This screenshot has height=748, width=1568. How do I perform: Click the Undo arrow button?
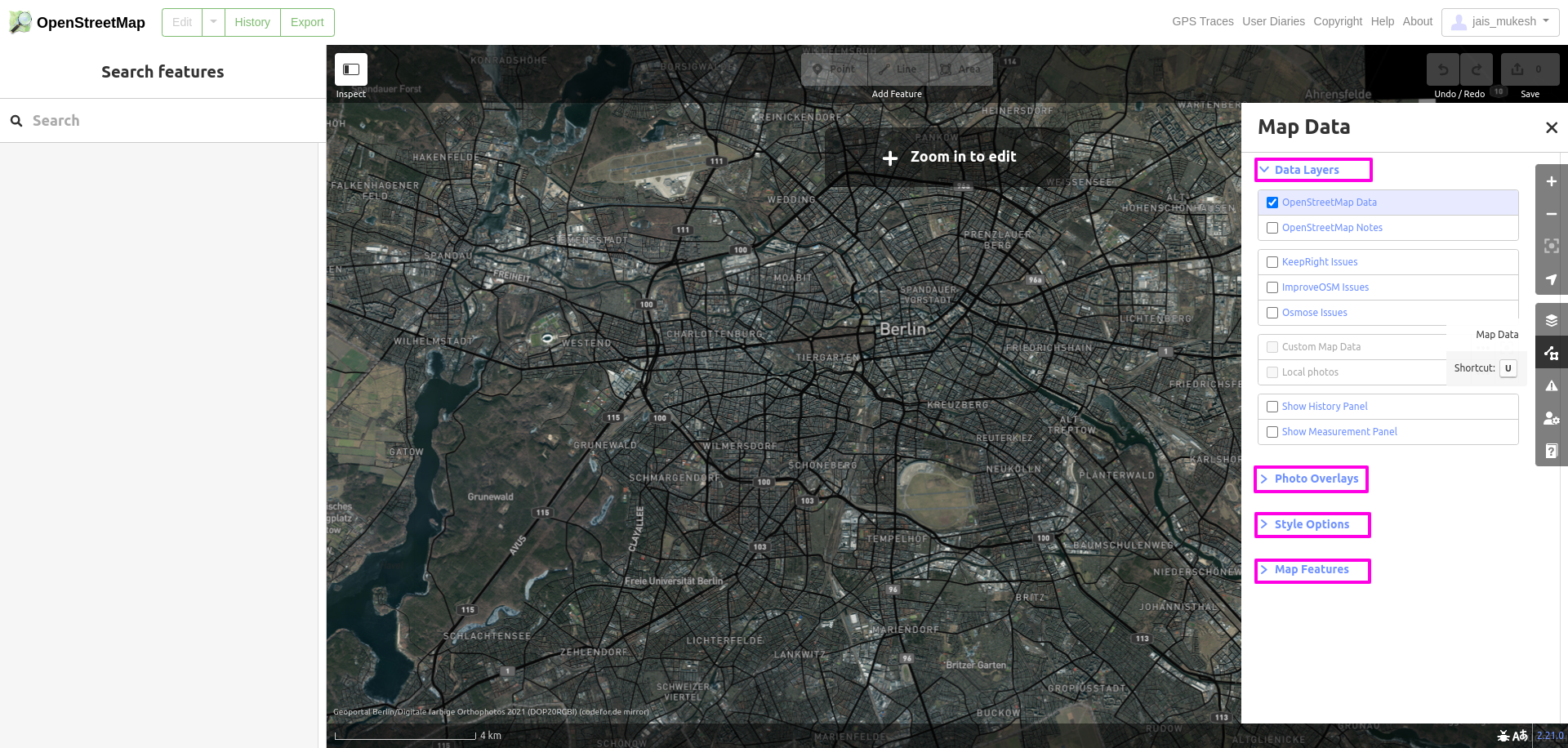1443,69
